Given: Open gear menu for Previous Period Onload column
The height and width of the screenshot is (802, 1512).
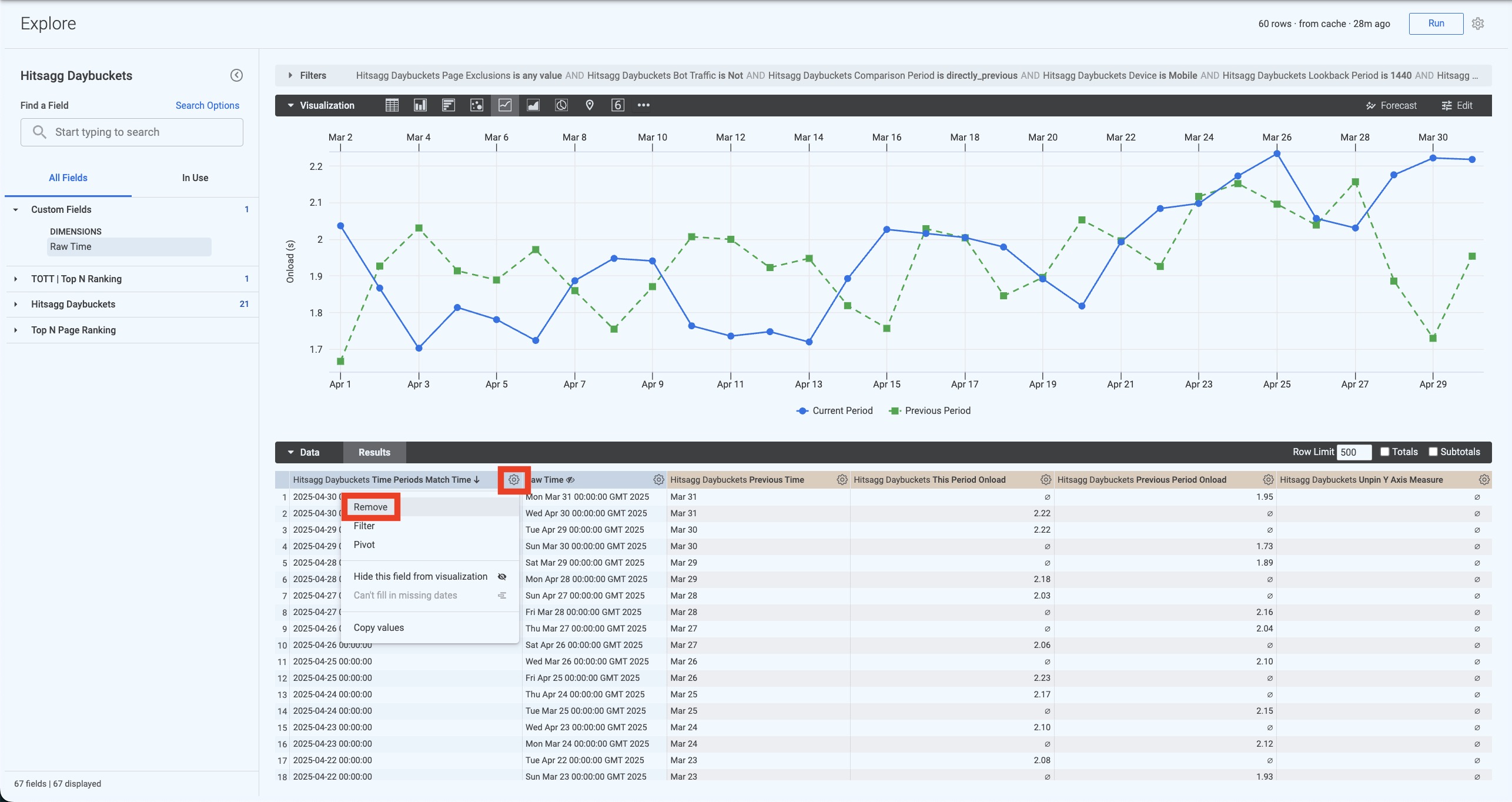Looking at the screenshot, I should point(1268,480).
